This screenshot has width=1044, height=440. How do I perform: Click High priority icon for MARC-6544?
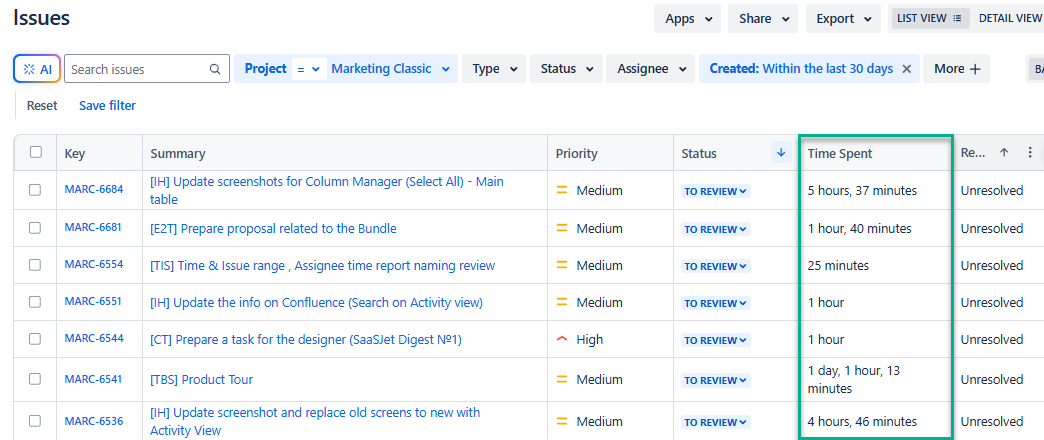562,339
